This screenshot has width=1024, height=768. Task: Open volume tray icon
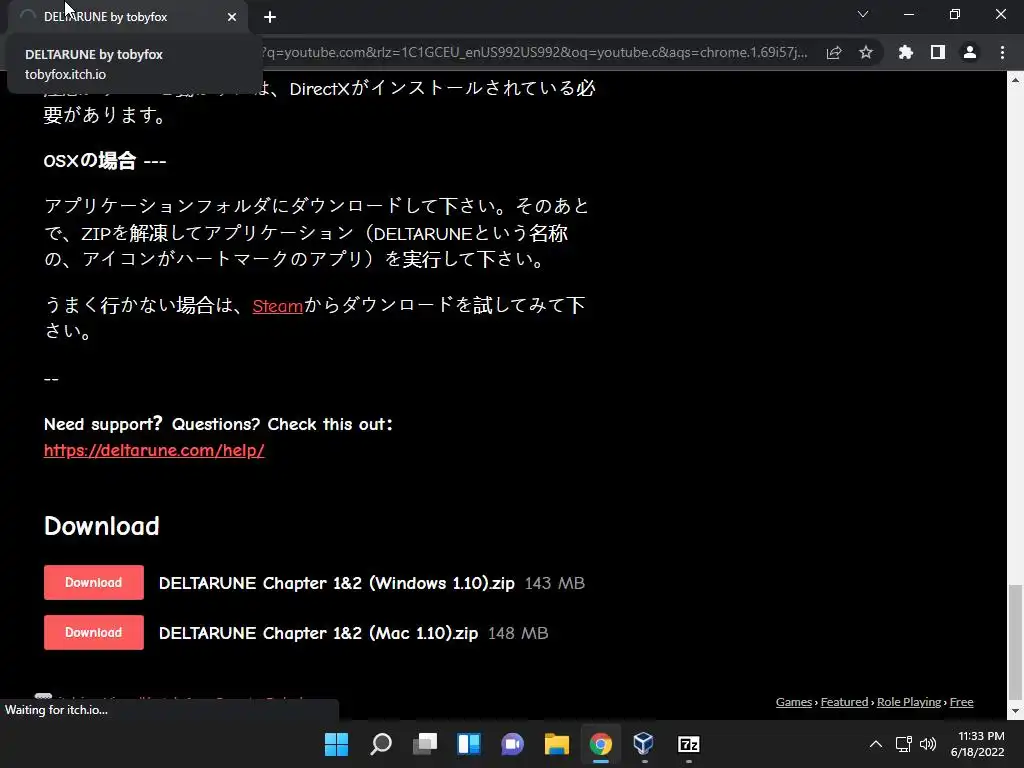tap(927, 744)
